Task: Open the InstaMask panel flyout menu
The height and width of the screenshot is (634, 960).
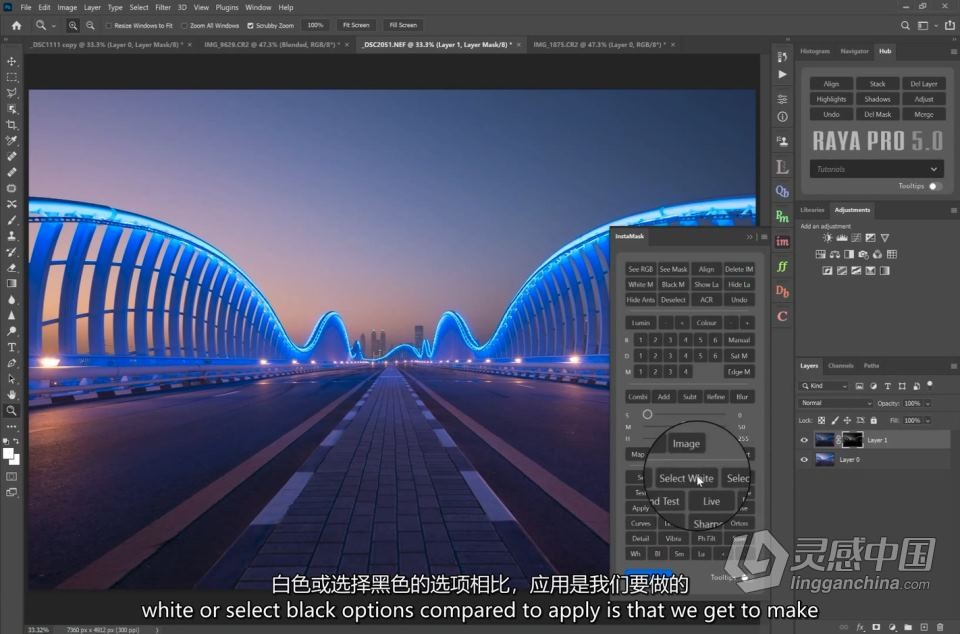Action: [x=763, y=237]
